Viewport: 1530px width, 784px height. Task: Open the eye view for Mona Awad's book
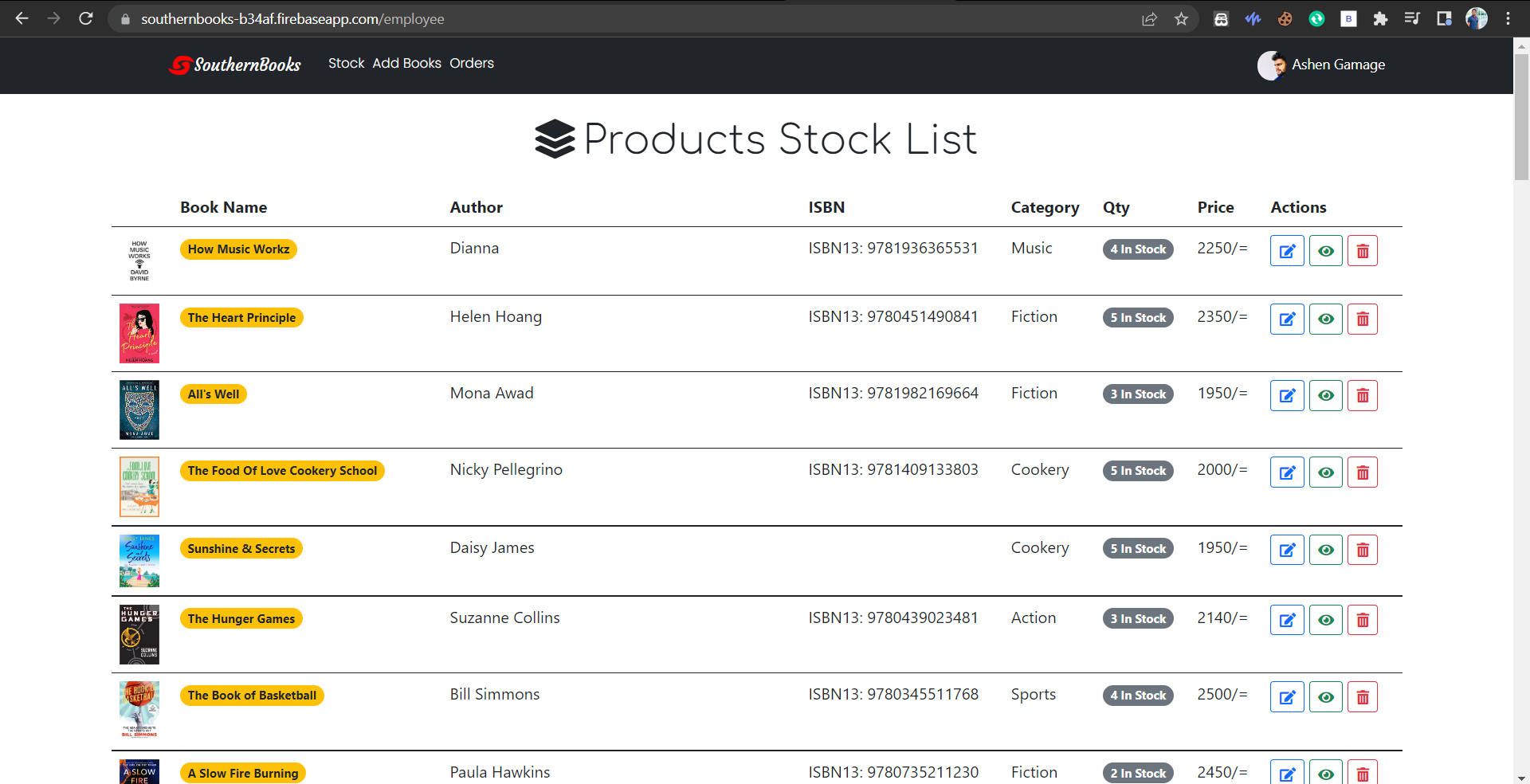click(x=1325, y=395)
